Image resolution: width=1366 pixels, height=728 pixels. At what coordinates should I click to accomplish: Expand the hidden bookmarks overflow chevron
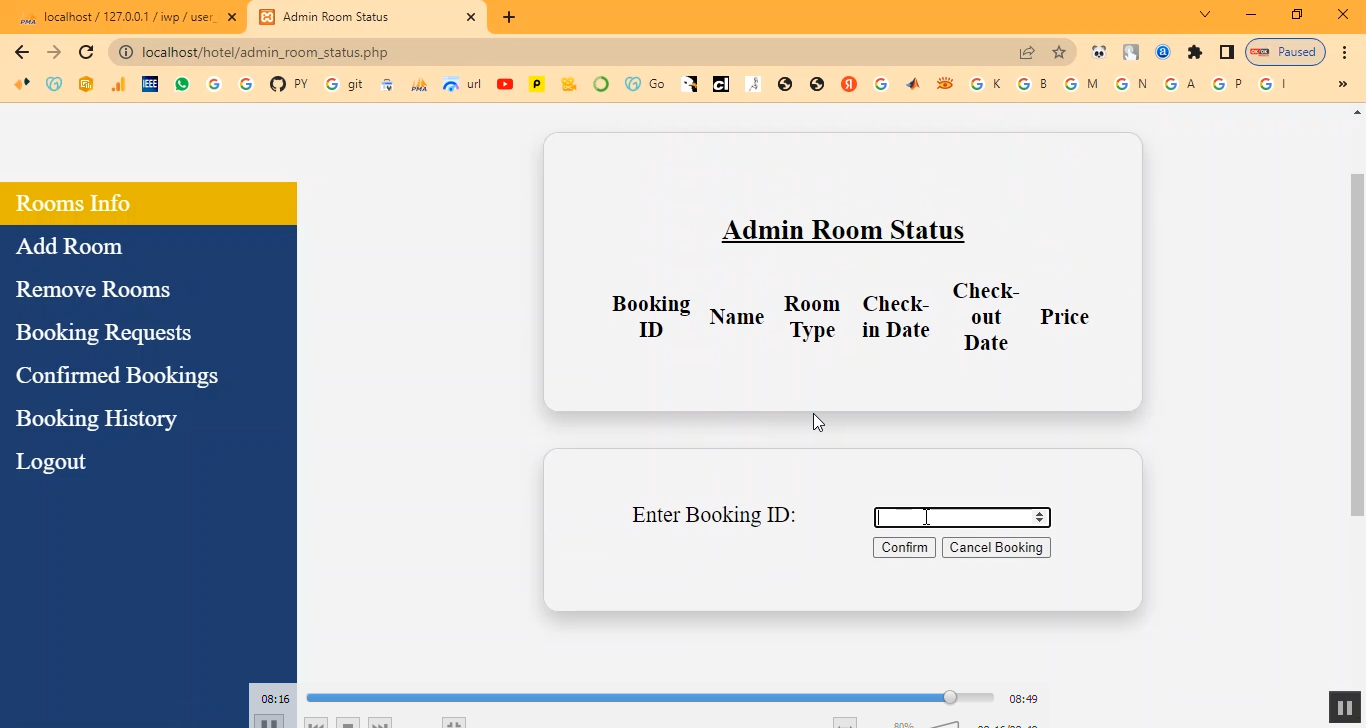[1342, 85]
